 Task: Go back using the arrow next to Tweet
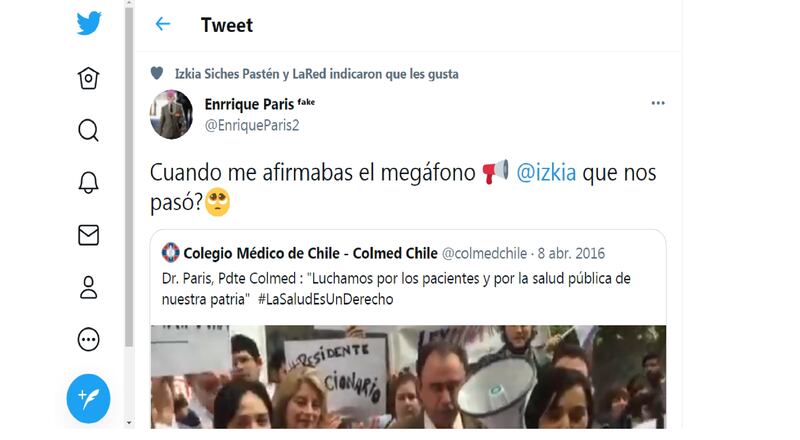point(162,24)
